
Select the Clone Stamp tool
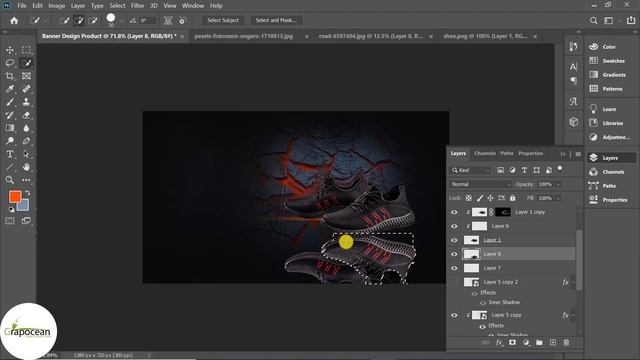point(27,102)
